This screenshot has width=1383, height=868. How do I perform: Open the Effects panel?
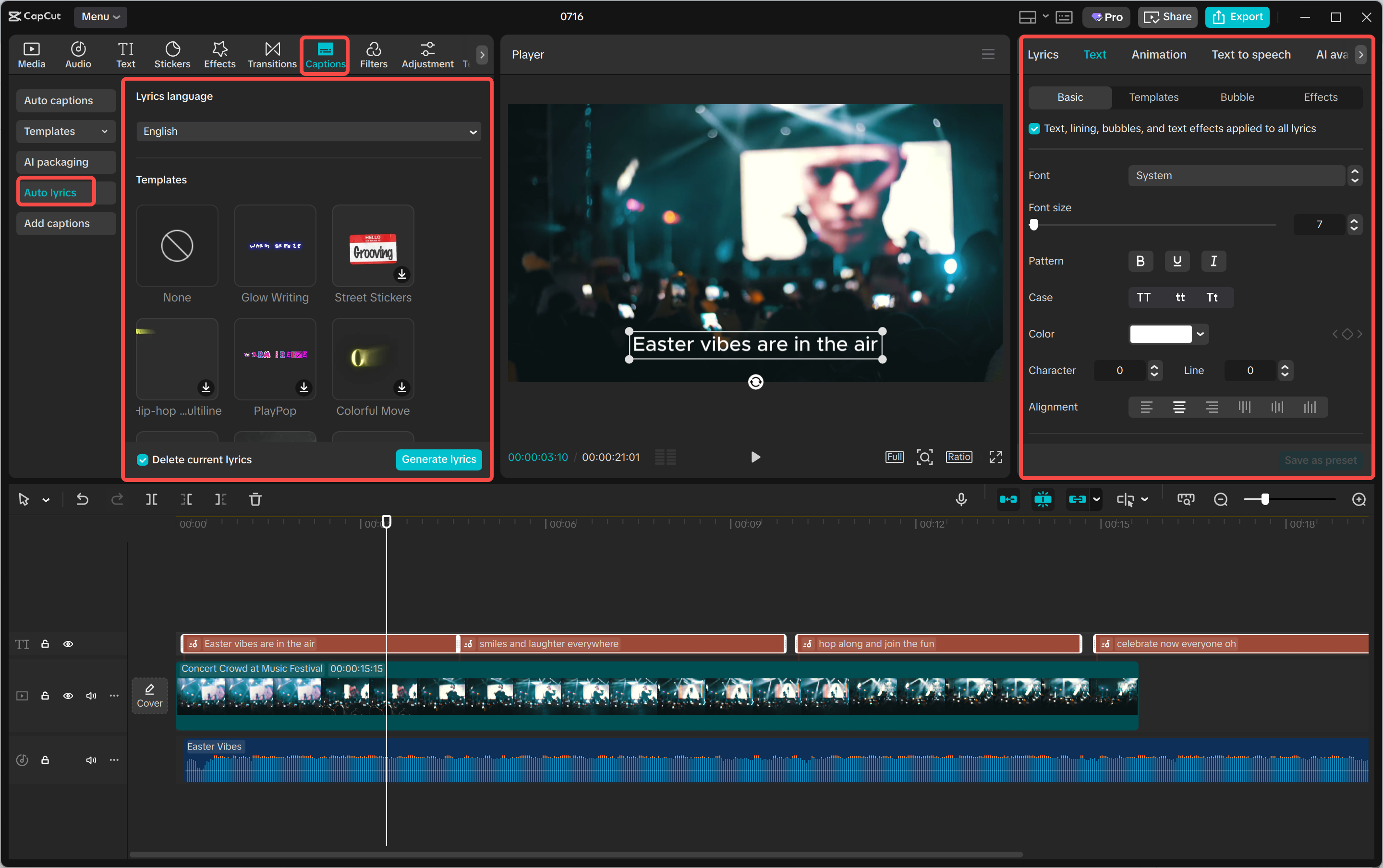click(x=218, y=55)
